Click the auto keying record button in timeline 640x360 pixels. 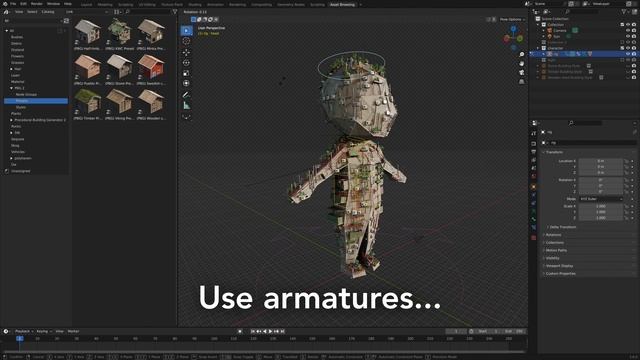(x=240, y=331)
